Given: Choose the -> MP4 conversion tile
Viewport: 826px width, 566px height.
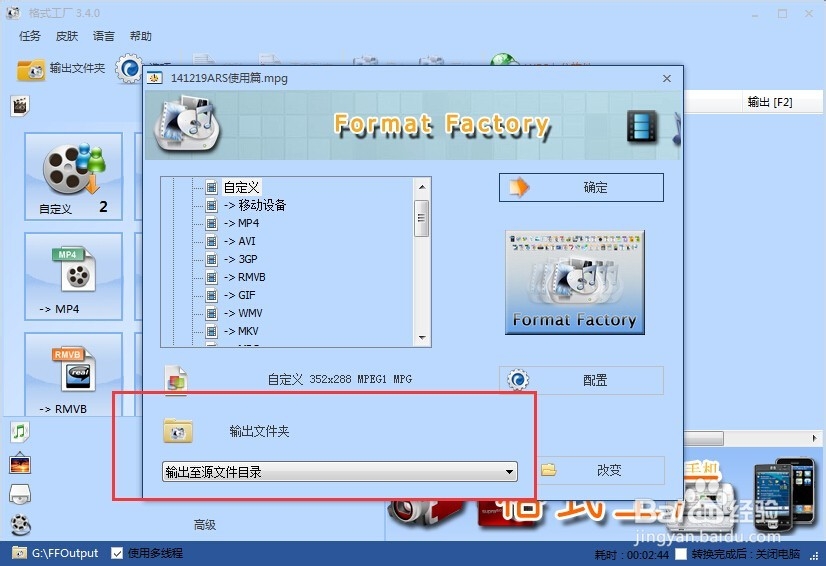Looking at the screenshot, I should coord(73,277).
